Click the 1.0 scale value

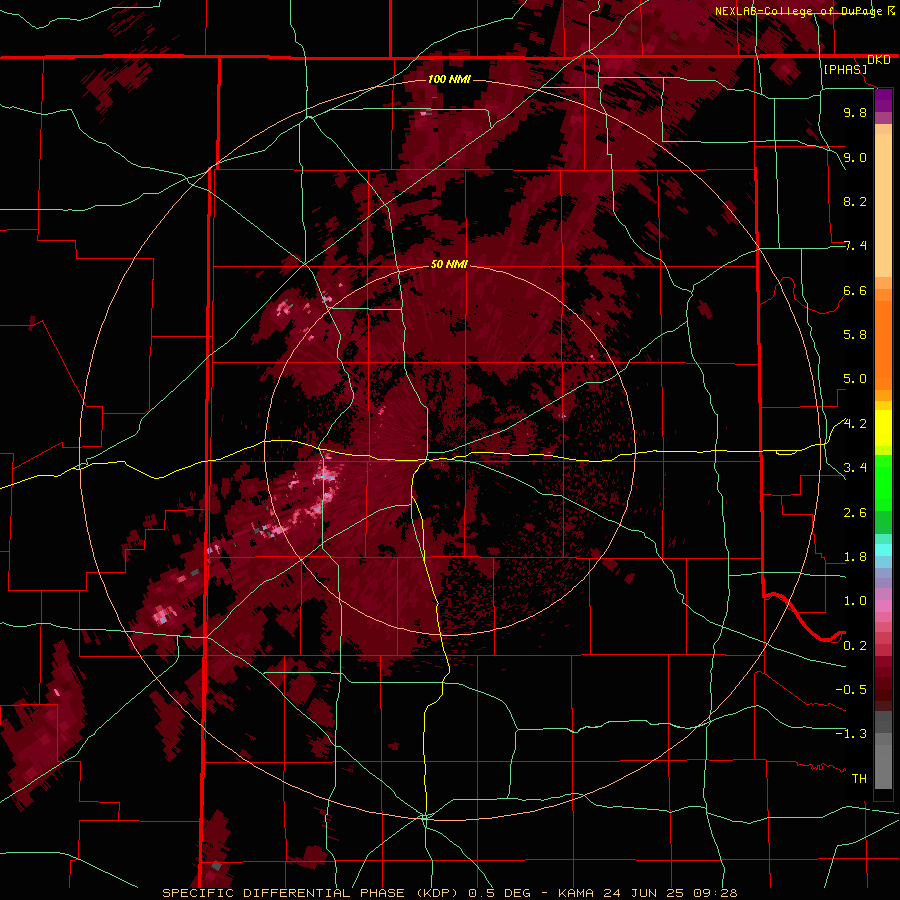(x=855, y=601)
